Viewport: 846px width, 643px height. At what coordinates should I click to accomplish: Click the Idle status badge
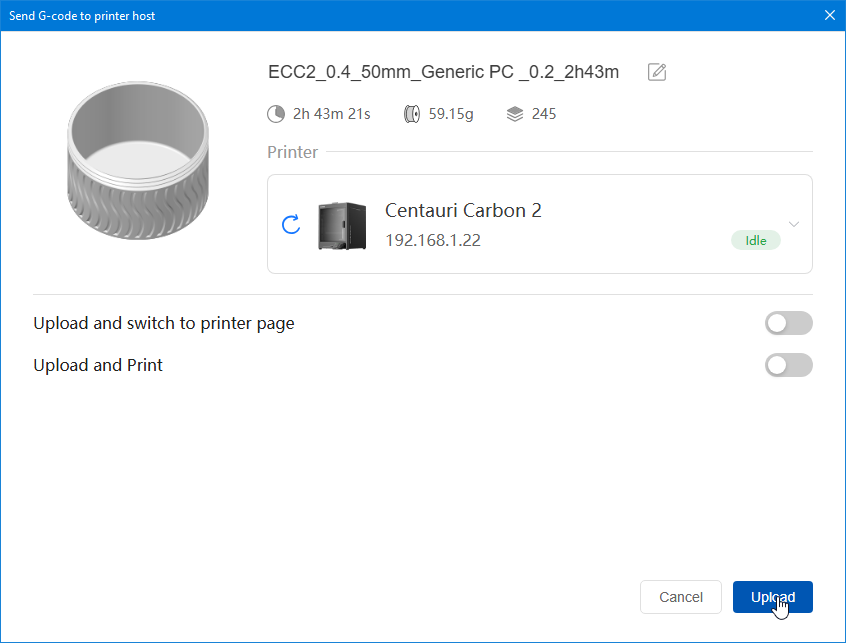click(755, 240)
